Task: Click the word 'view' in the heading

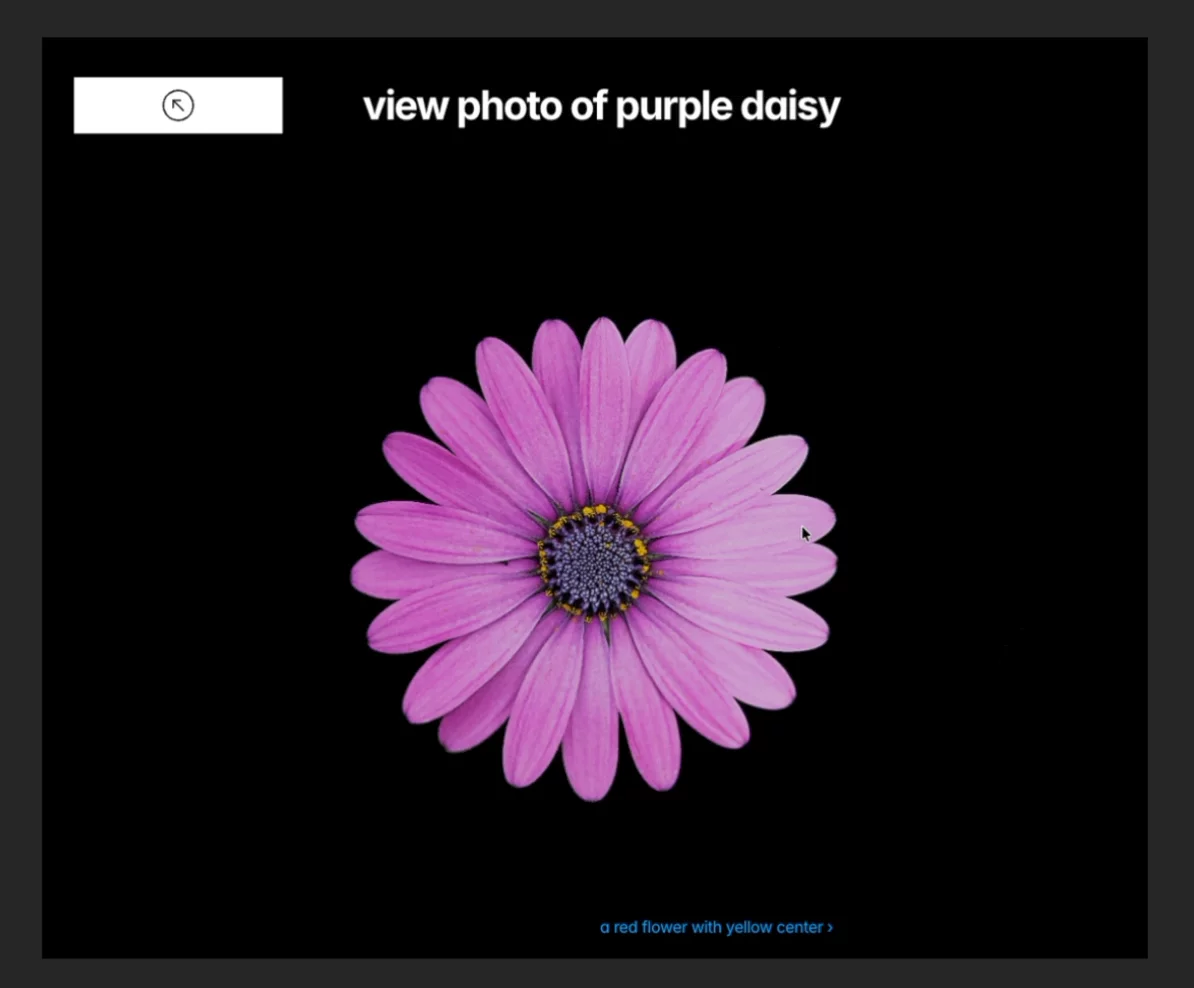Action: pos(405,106)
